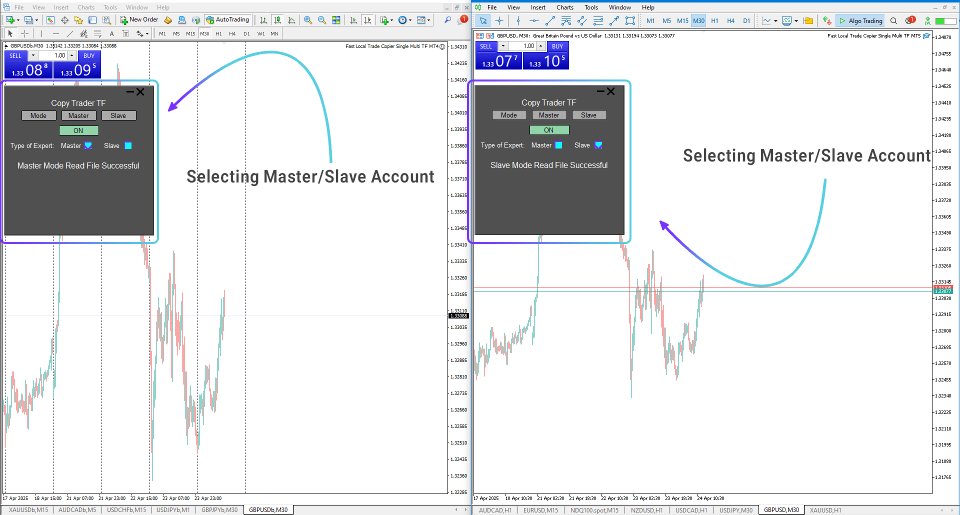Open the chart type dropdown in MT5 toolbar
Screen dimensions: 960x515
click(x=770, y=21)
